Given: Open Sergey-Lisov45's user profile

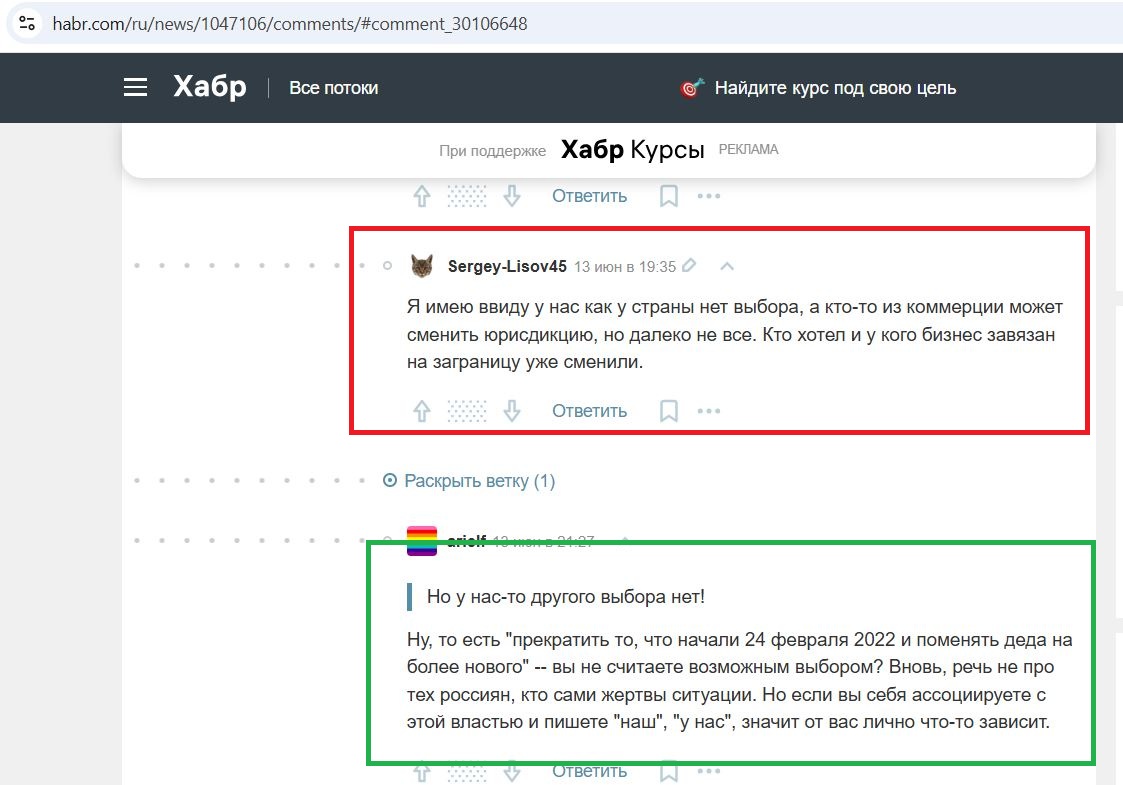Looking at the screenshot, I should click(x=507, y=266).
